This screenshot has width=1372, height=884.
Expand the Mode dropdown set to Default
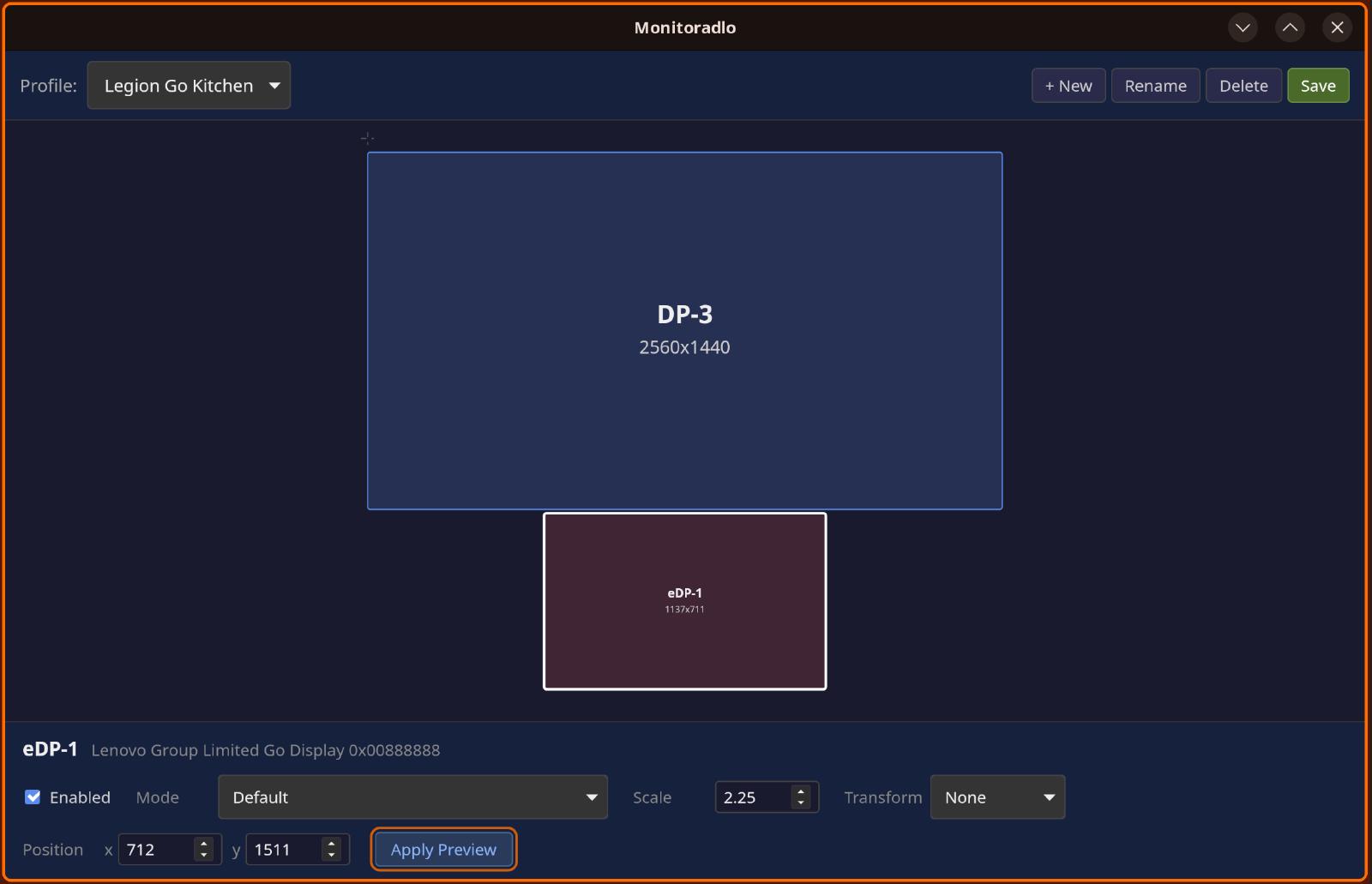pos(412,797)
